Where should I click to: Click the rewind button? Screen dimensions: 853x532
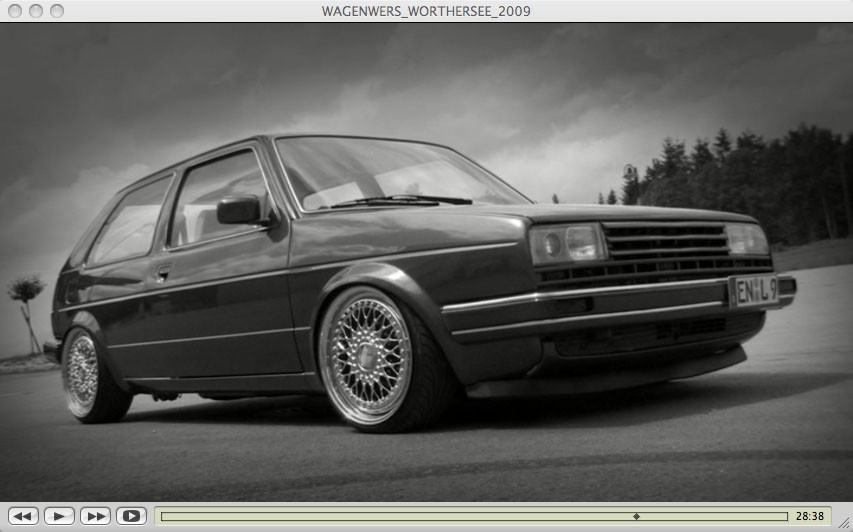click(x=24, y=516)
